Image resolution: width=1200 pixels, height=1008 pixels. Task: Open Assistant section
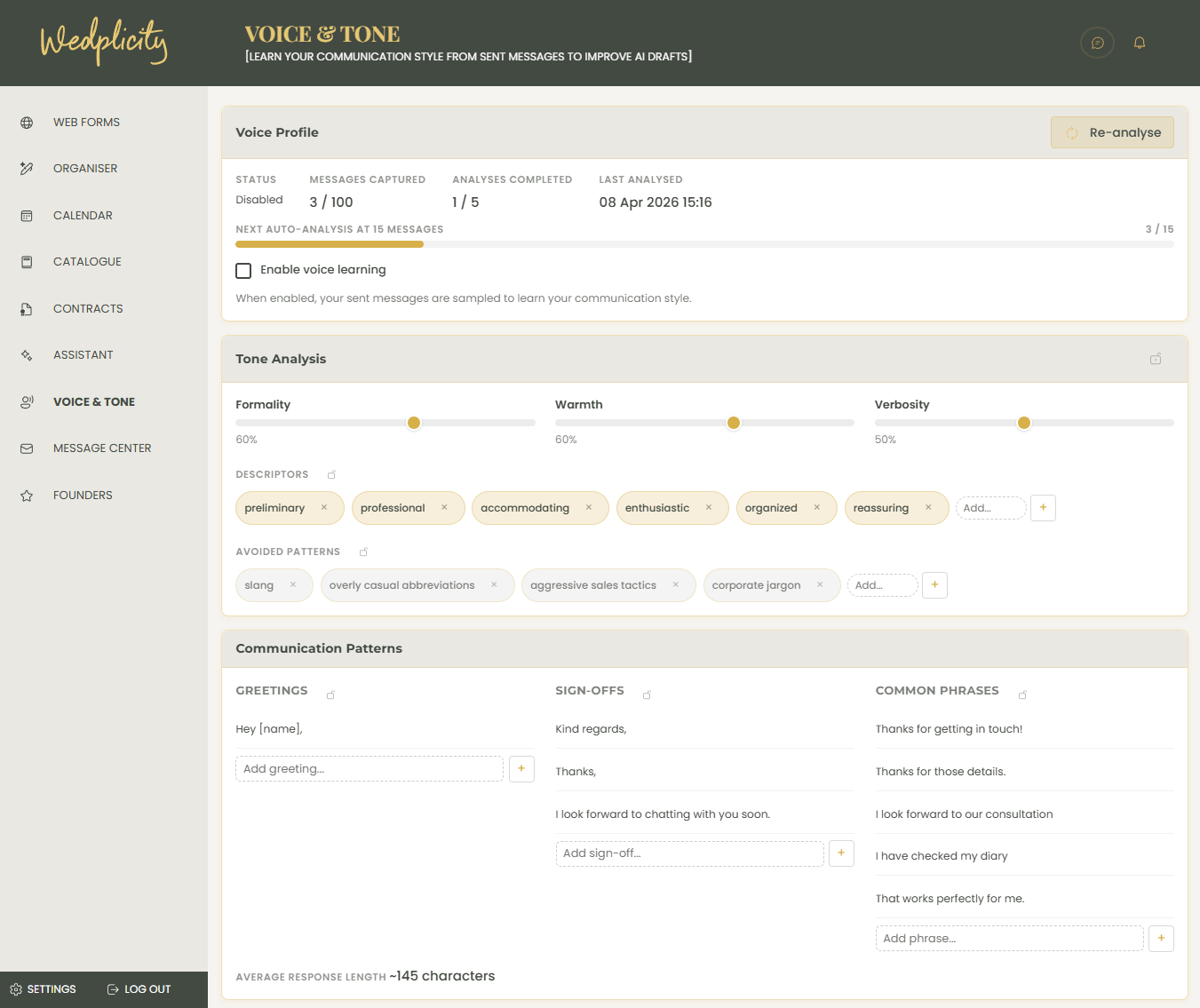[83, 355]
